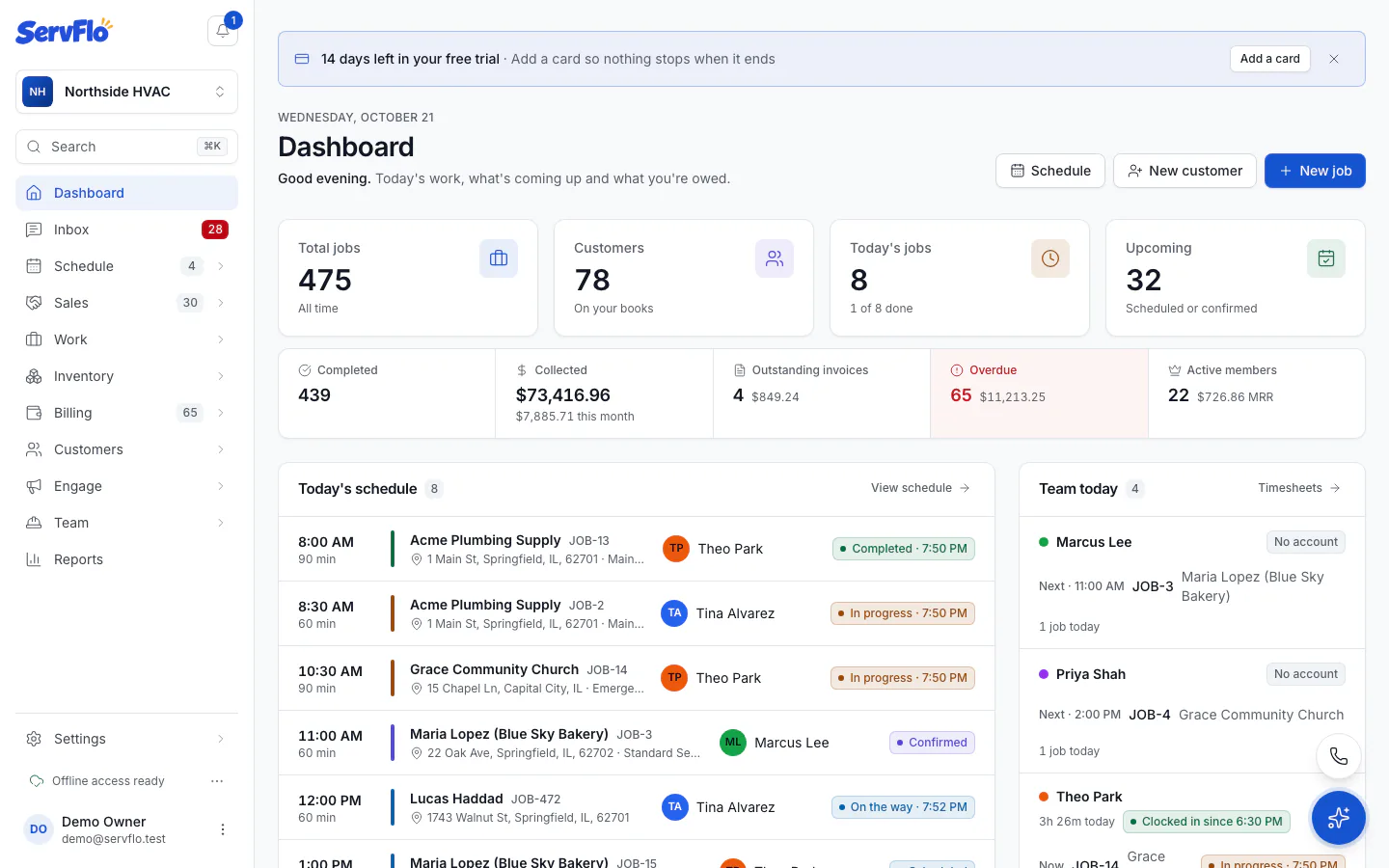Click the Sales handshake icon

click(34, 303)
